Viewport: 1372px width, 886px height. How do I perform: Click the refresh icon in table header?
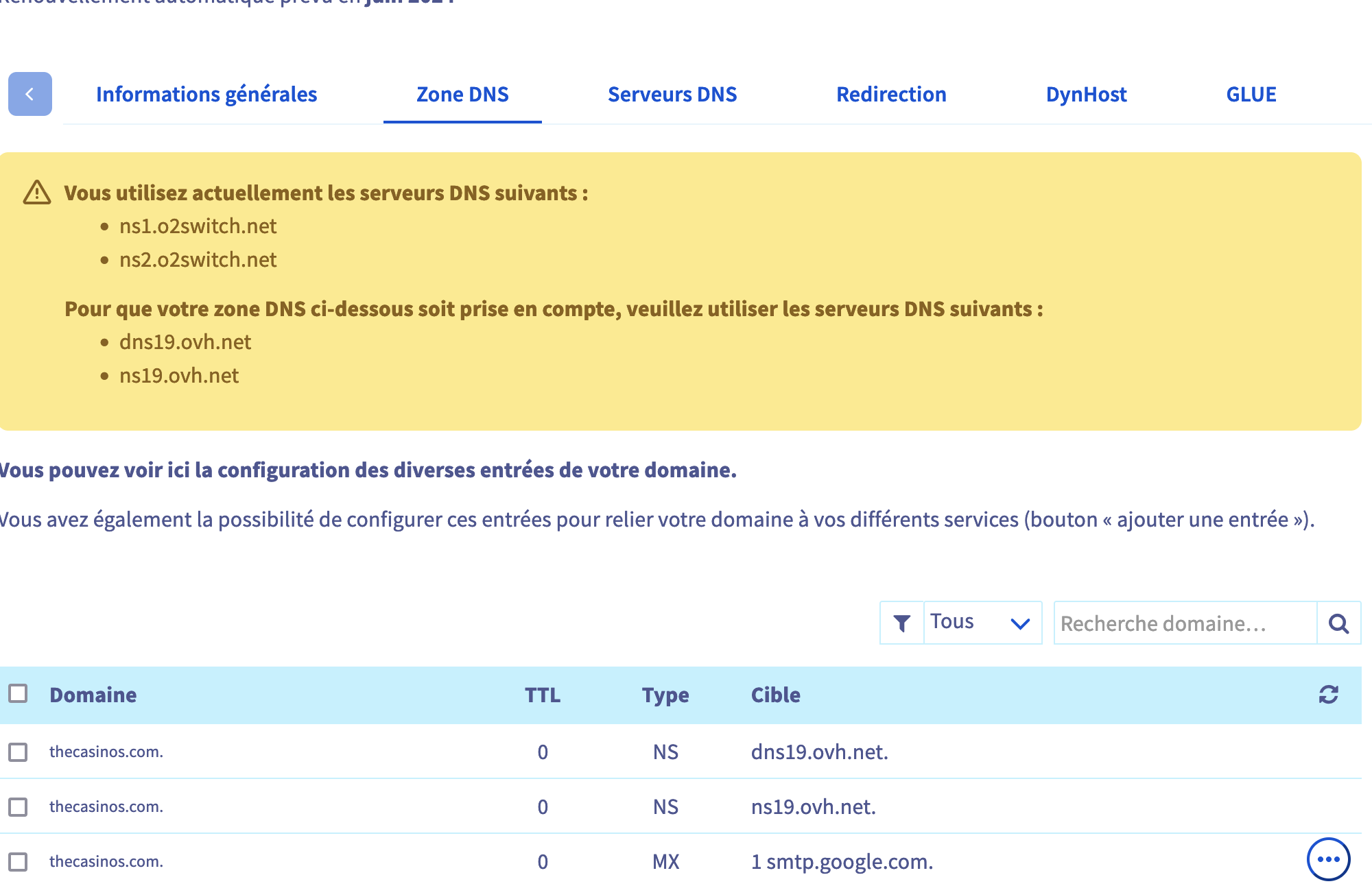point(1328,695)
